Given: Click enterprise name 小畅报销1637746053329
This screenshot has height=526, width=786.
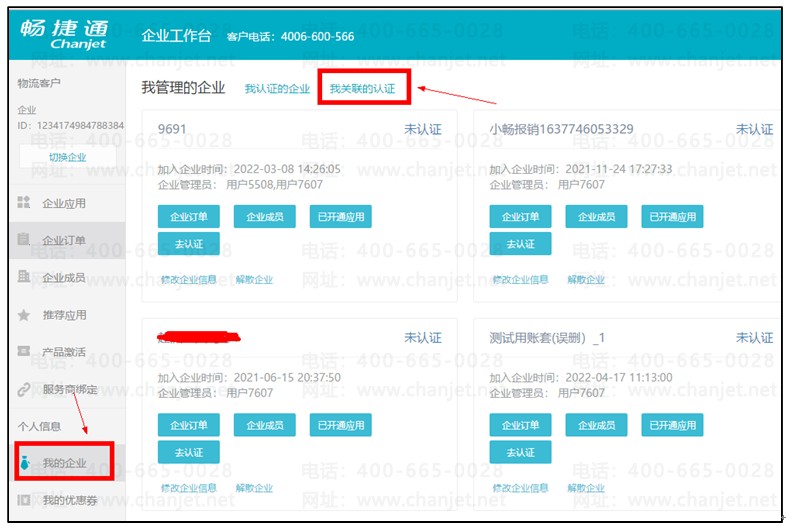Looking at the screenshot, I should [x=561, y=129].
